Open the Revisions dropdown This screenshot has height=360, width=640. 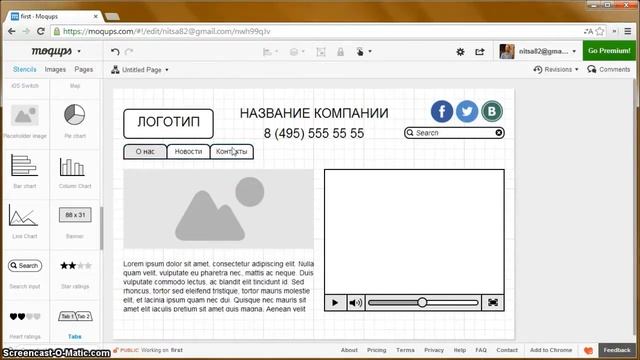click(x=556, y=69)
